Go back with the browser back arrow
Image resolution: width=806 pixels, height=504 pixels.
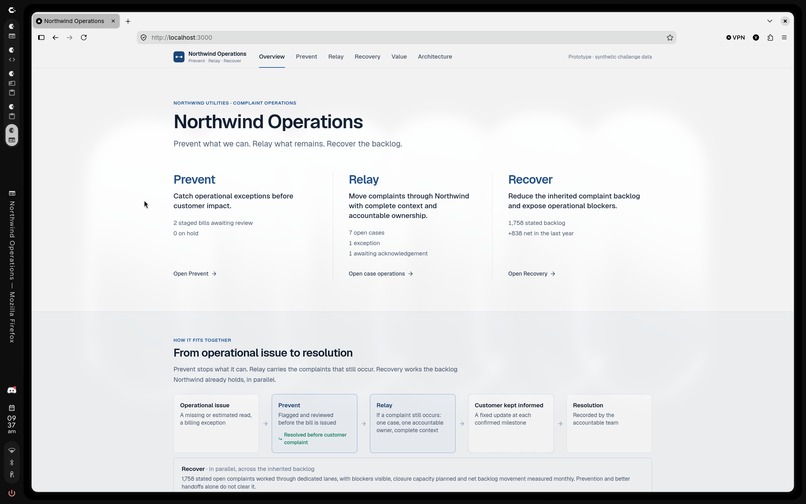[56, 38]
